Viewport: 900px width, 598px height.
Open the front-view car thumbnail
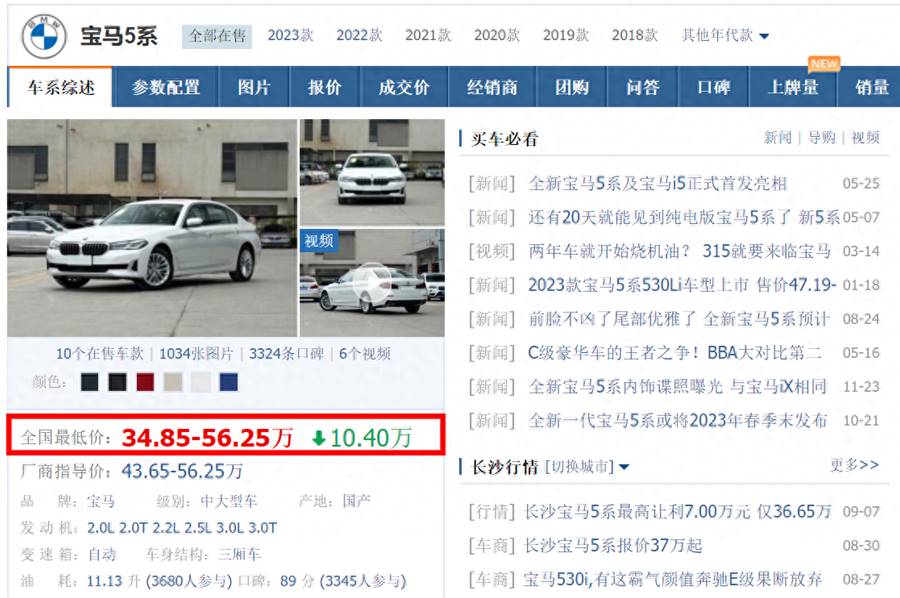[372, 172]
